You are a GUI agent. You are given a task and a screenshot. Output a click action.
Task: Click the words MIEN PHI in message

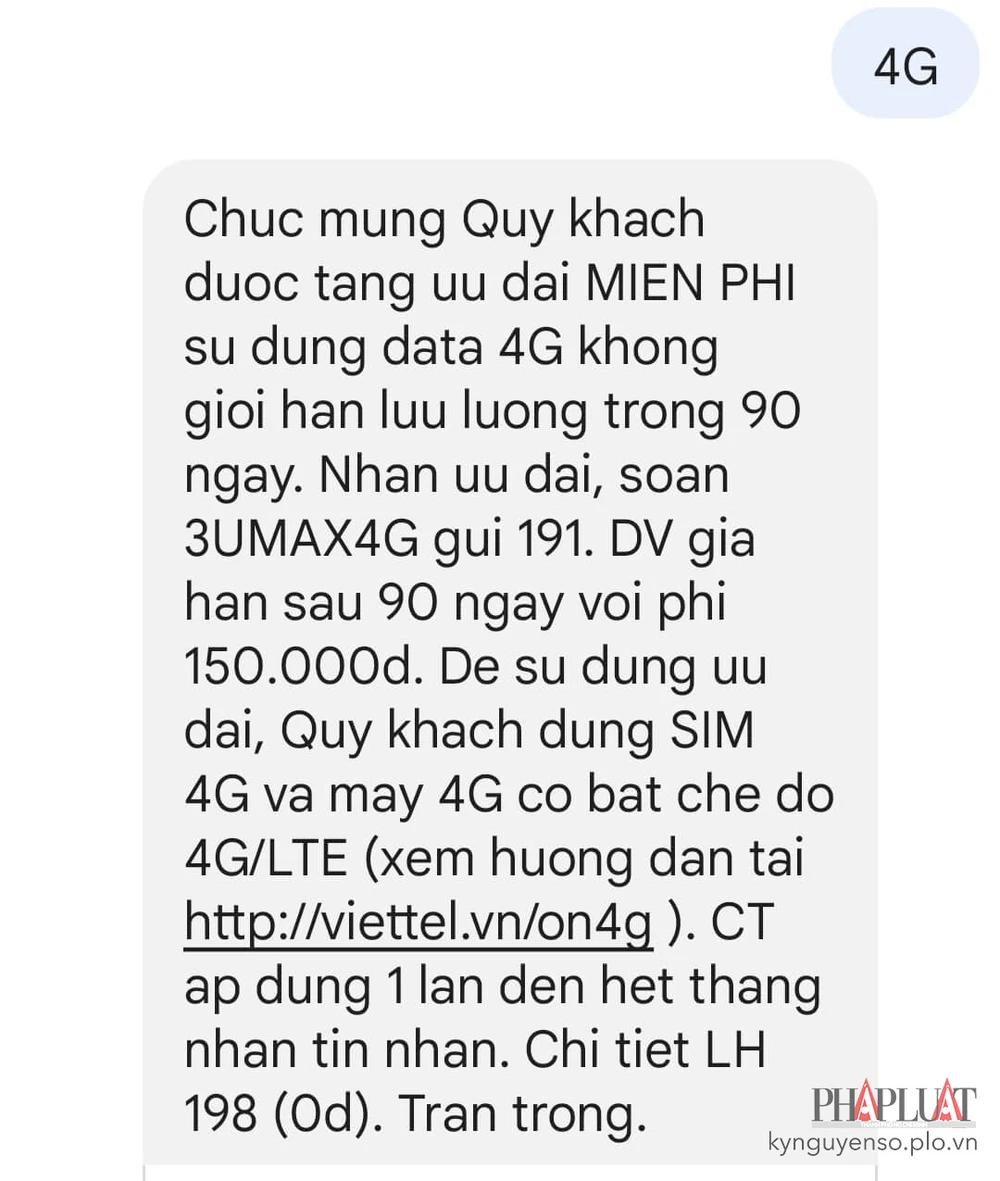coord(691,283)
